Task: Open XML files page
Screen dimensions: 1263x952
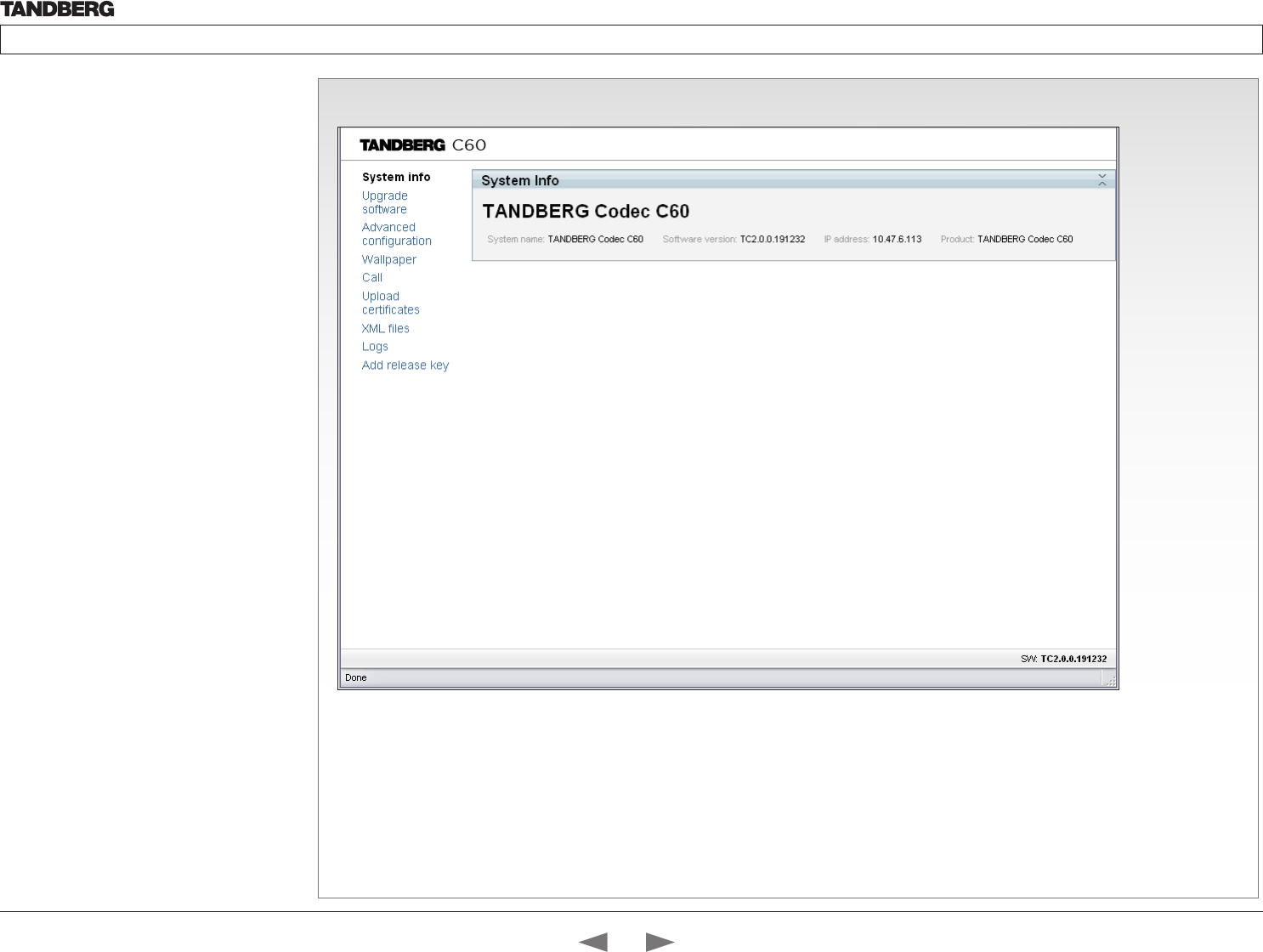Action: pyautogui.click(x=386, y=329)
